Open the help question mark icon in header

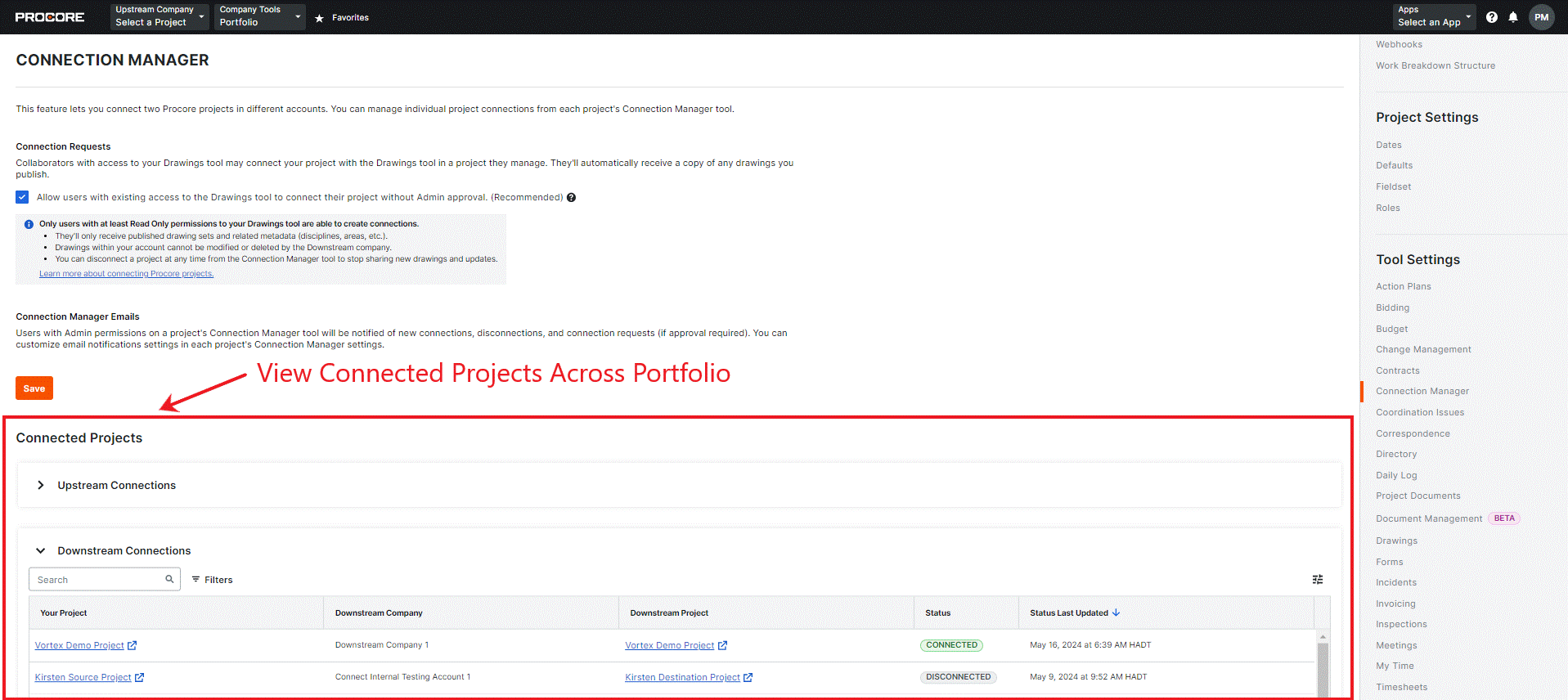coord(1492,17)
